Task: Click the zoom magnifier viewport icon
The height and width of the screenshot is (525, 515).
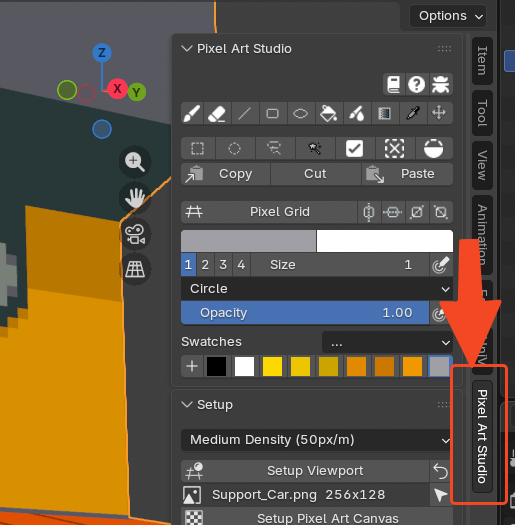Action: point(135,162)
